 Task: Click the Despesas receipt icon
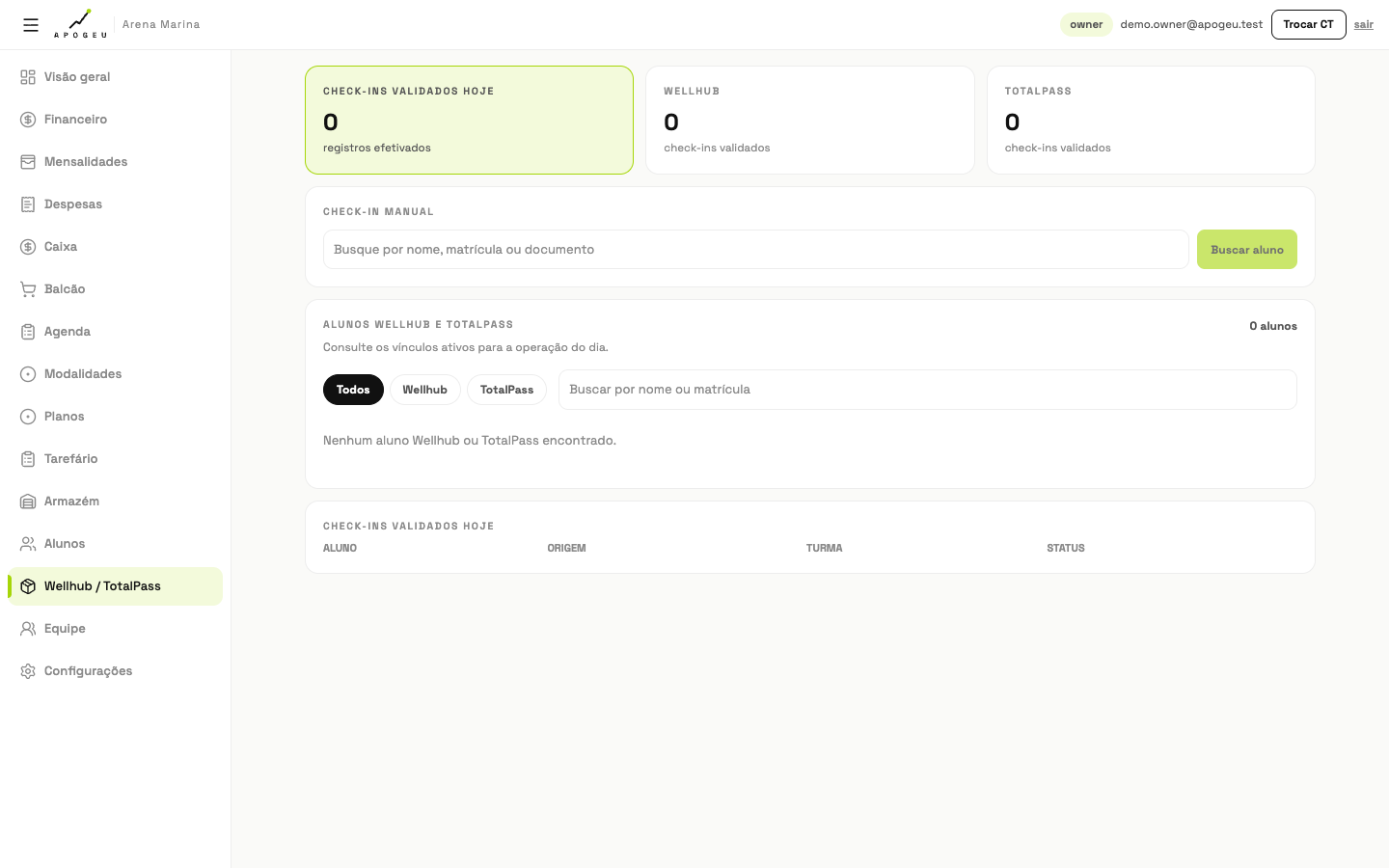click(x=28, y=204)
